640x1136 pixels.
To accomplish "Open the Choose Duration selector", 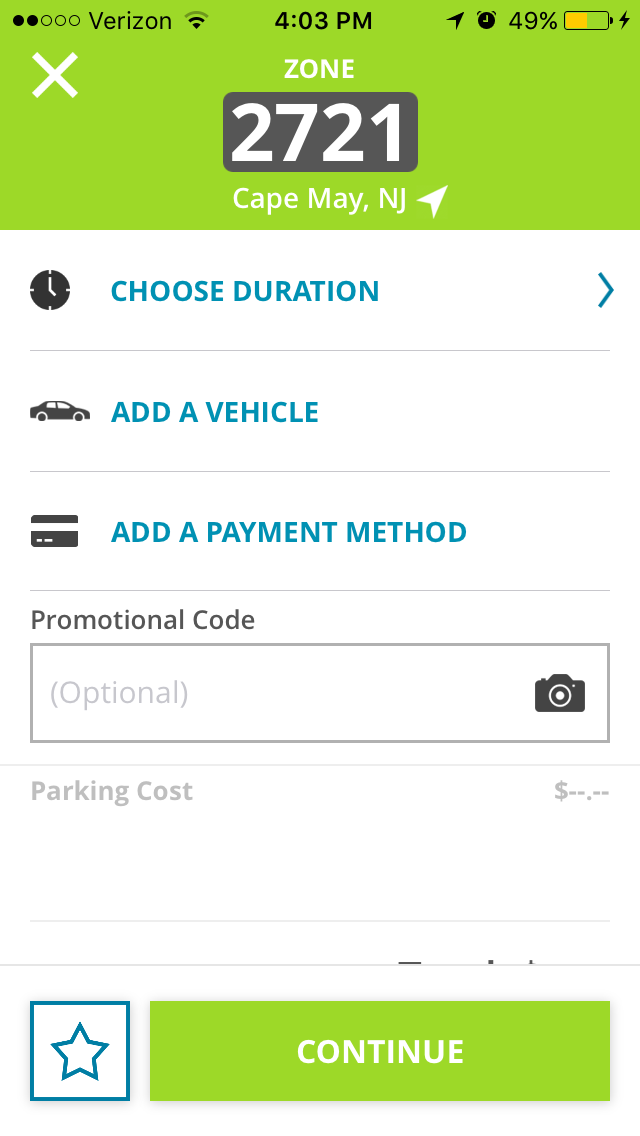I will click(x=244, y=290).
